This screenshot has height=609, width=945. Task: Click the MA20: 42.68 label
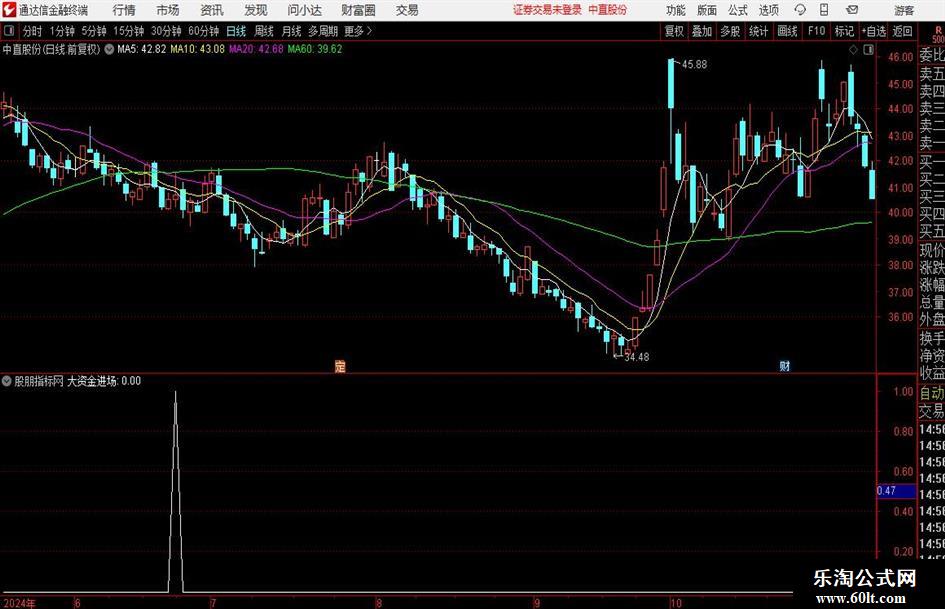pos(256,49)
